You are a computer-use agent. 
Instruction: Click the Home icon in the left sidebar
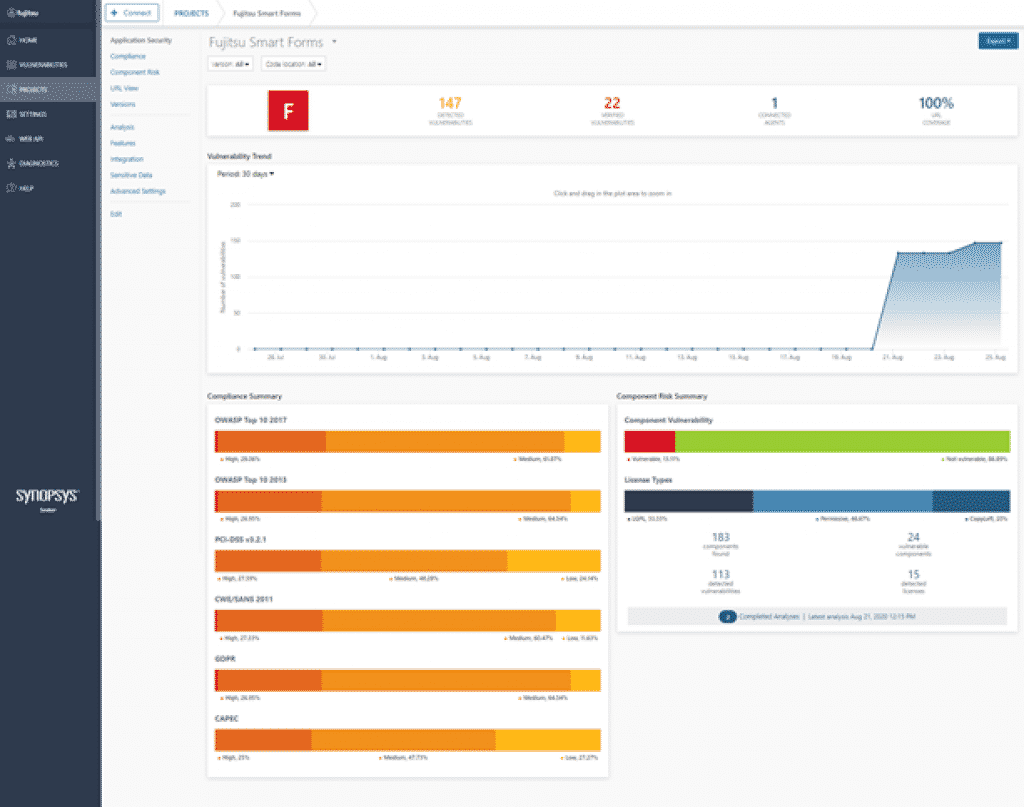click(x=11, y=40)
